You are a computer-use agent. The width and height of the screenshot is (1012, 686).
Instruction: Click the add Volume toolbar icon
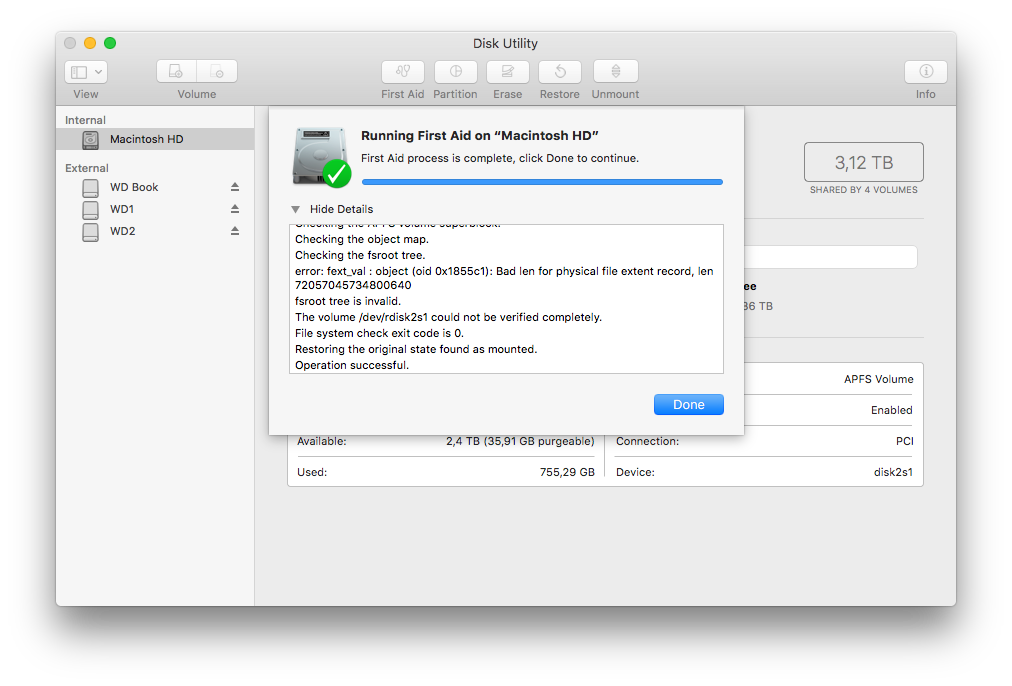point(176,72)
